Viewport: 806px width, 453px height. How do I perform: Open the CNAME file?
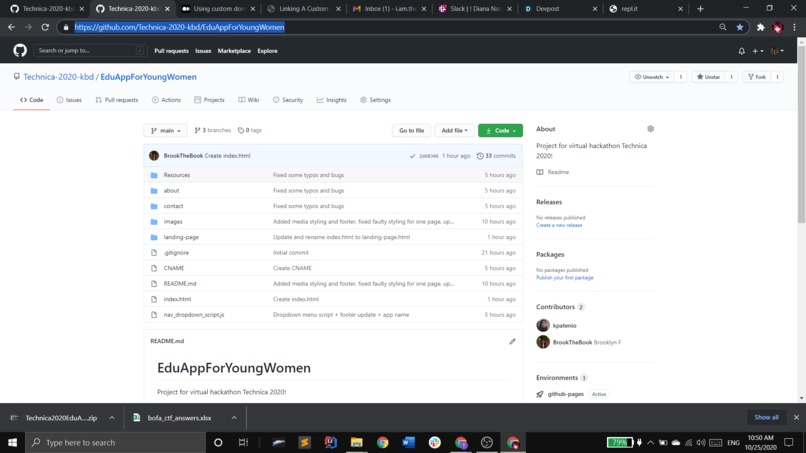(174, 268)
